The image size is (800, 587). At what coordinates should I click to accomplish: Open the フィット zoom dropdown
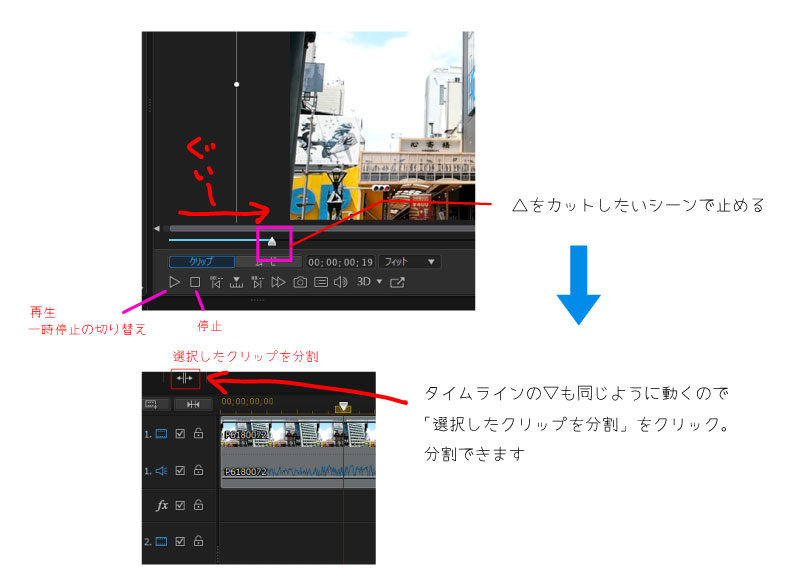tap(410, 262)
